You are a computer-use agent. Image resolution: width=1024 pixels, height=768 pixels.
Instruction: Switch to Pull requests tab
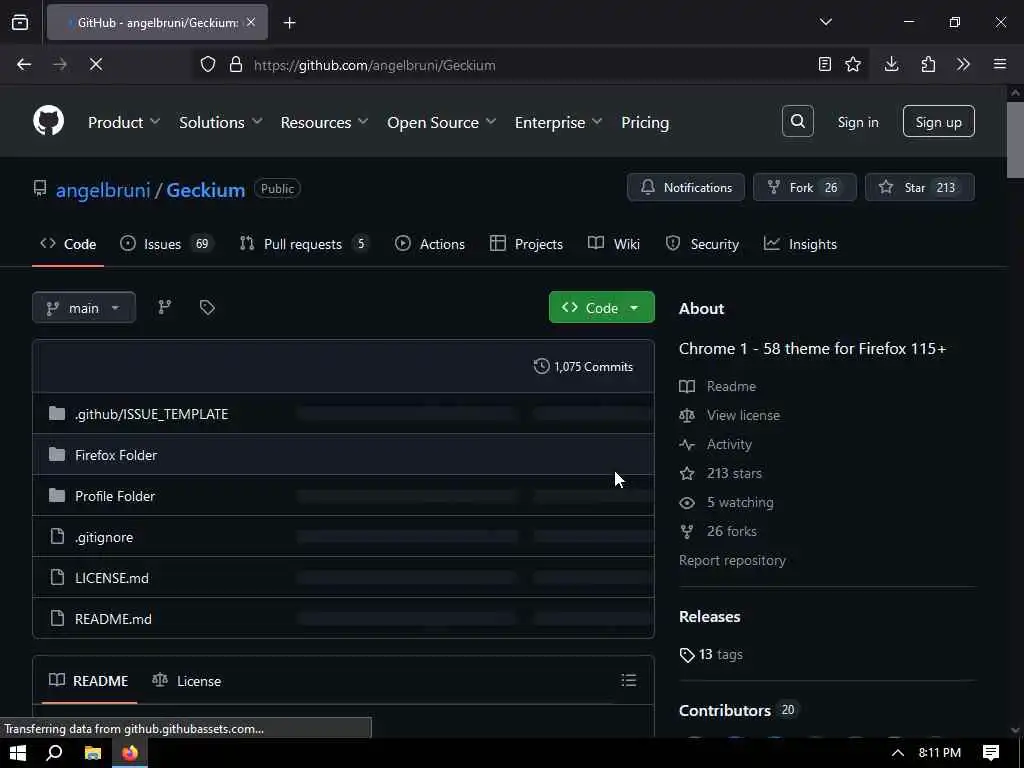(304, 244)
